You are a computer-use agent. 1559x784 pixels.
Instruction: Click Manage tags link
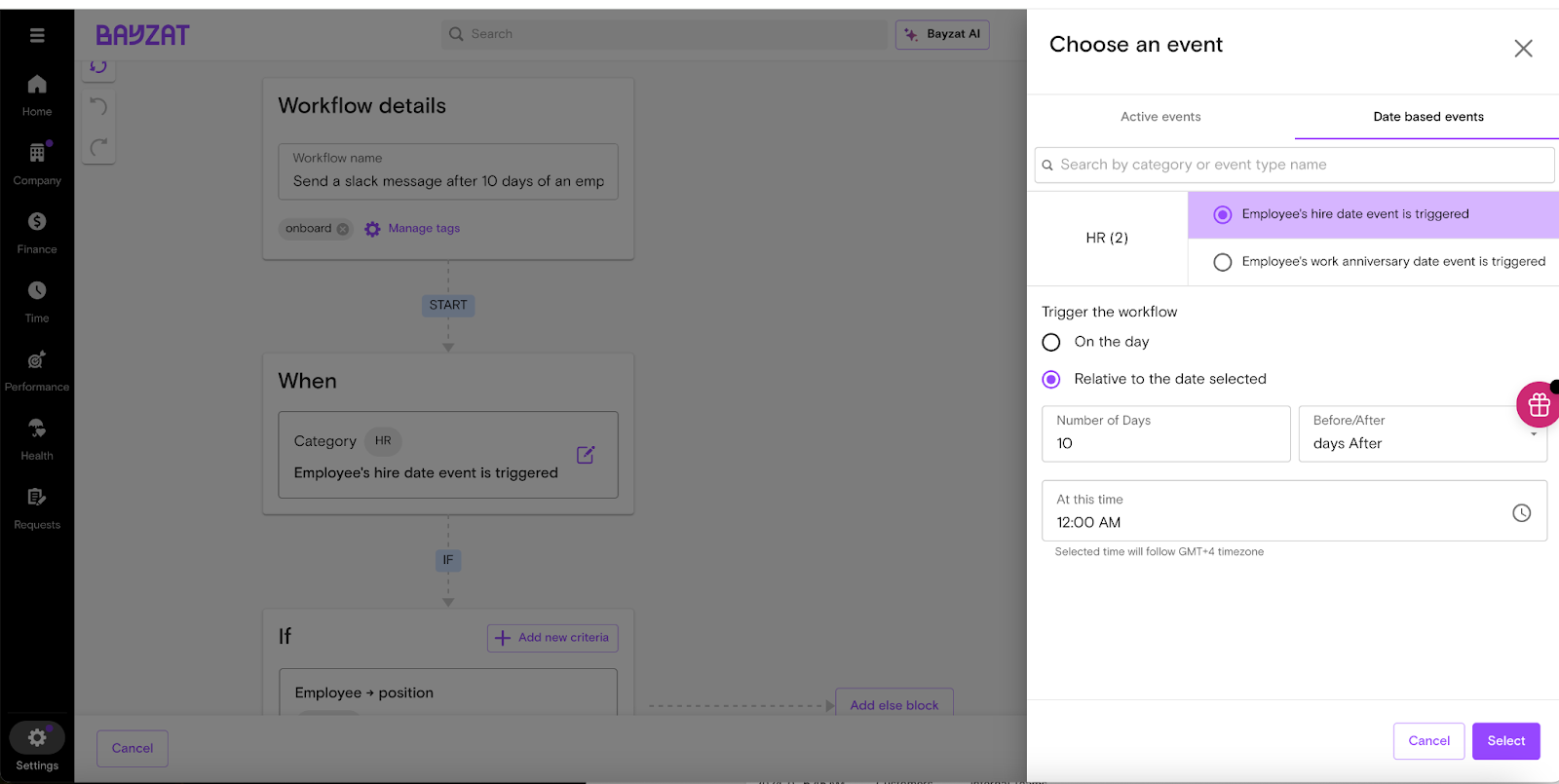pyautogui.click(x=424, y=229)
